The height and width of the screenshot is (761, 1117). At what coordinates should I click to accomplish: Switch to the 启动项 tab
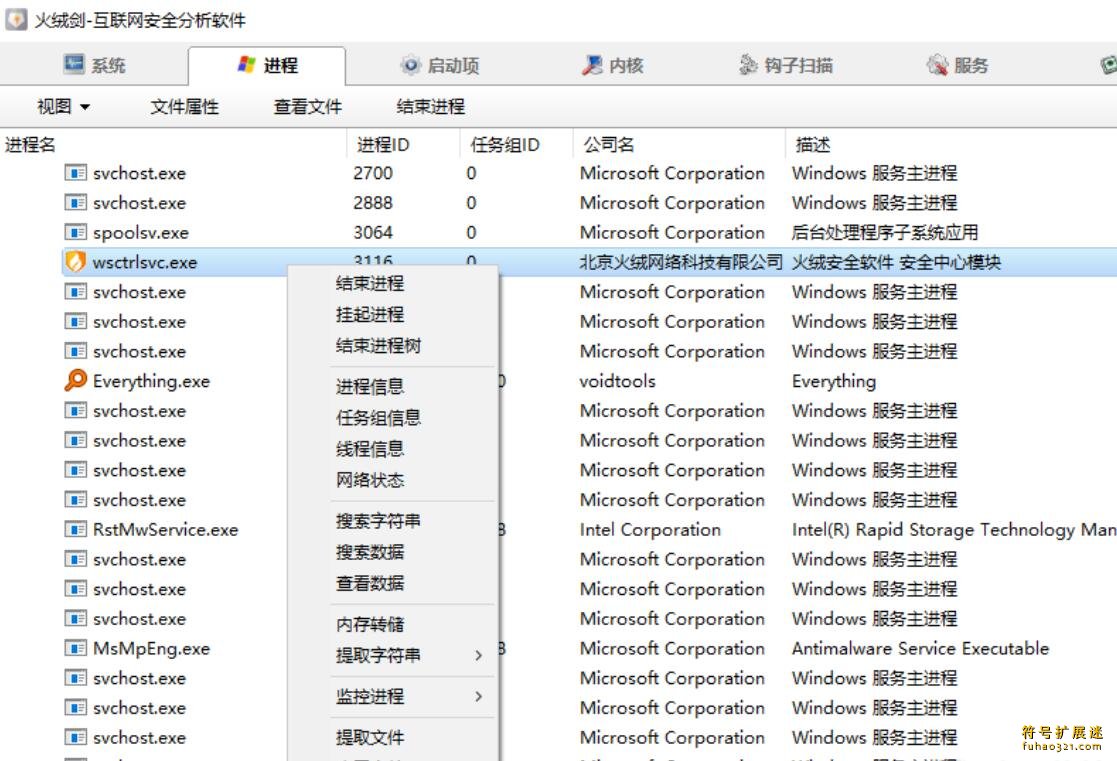click(440, 66)
